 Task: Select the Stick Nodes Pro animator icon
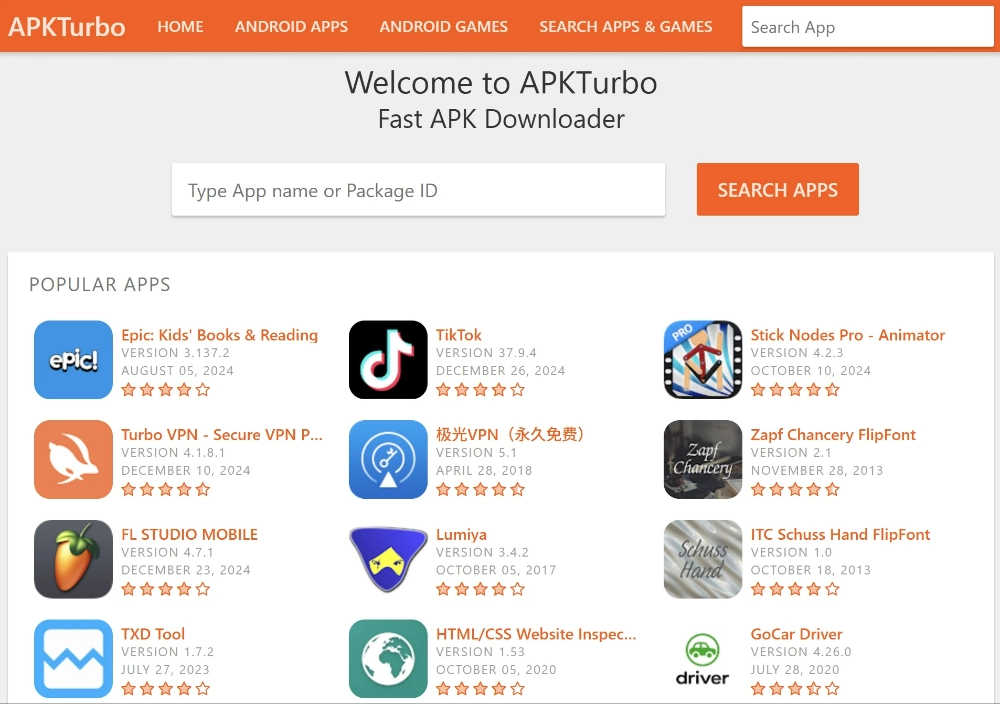tap(702, 359)
